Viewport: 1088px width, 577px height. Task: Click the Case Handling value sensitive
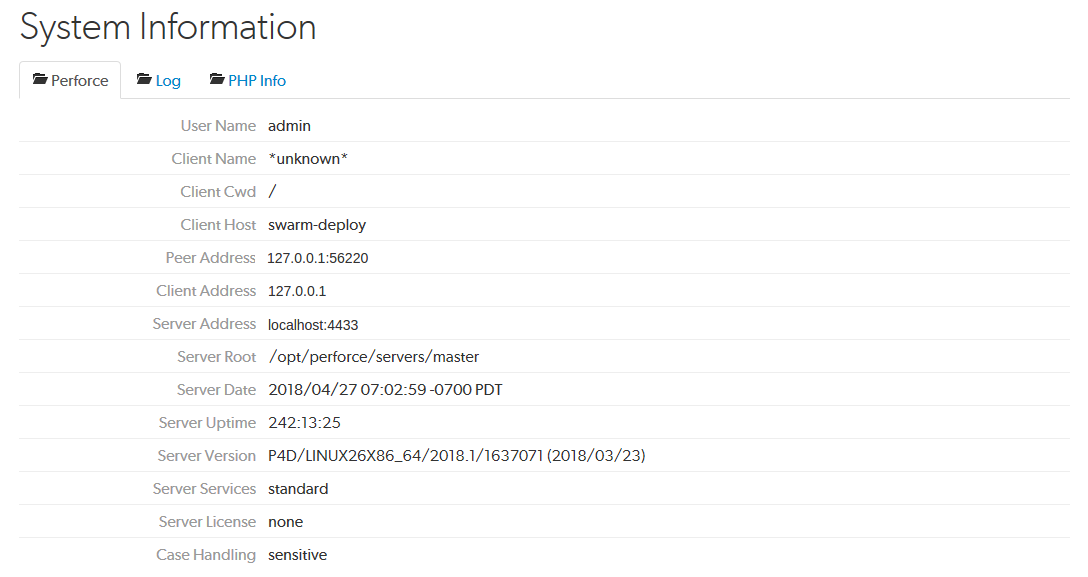point(298,555)
